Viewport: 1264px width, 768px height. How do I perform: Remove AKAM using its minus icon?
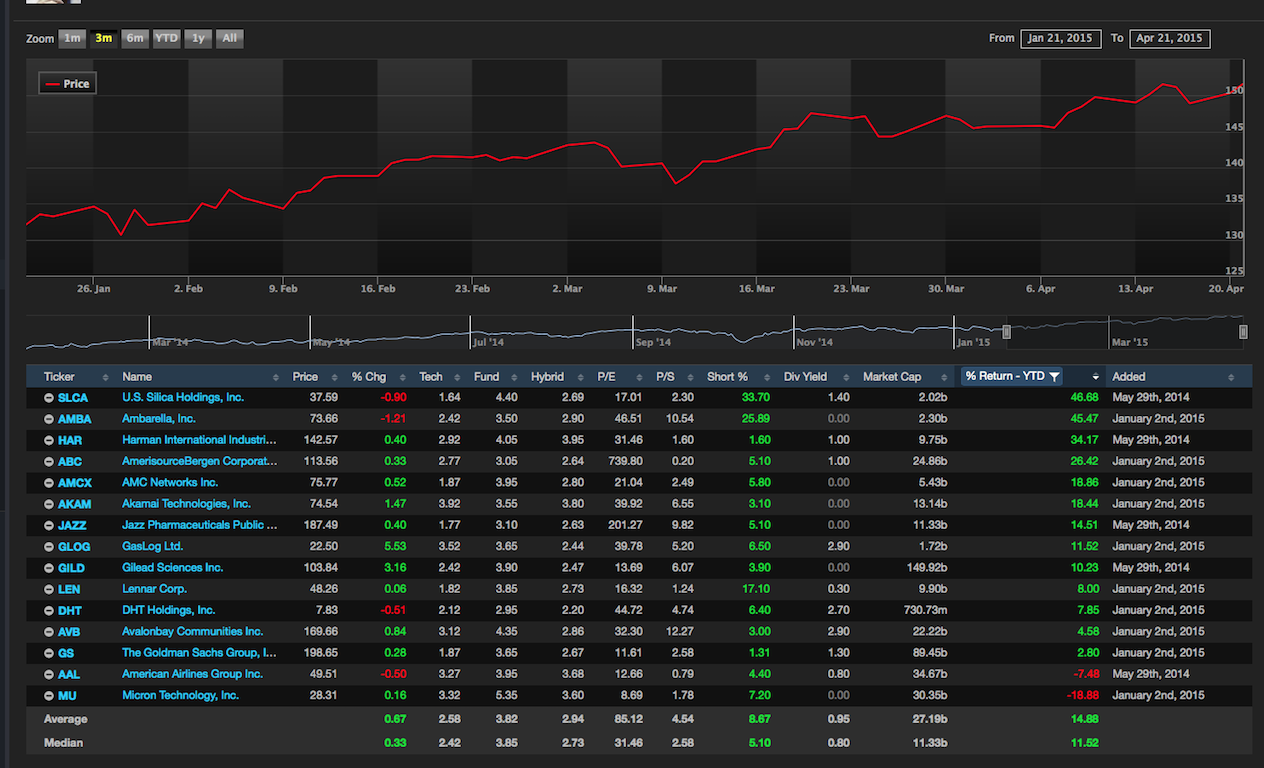49,504
